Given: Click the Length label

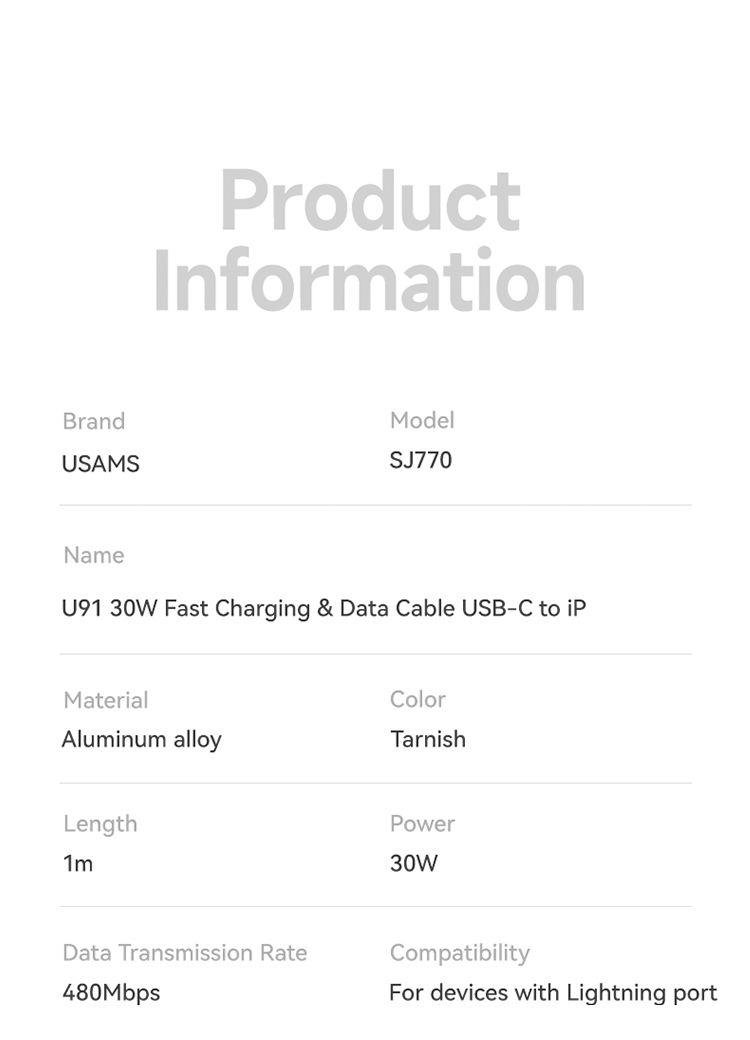Looking at the screenshot, I should (x=100, y=824).
